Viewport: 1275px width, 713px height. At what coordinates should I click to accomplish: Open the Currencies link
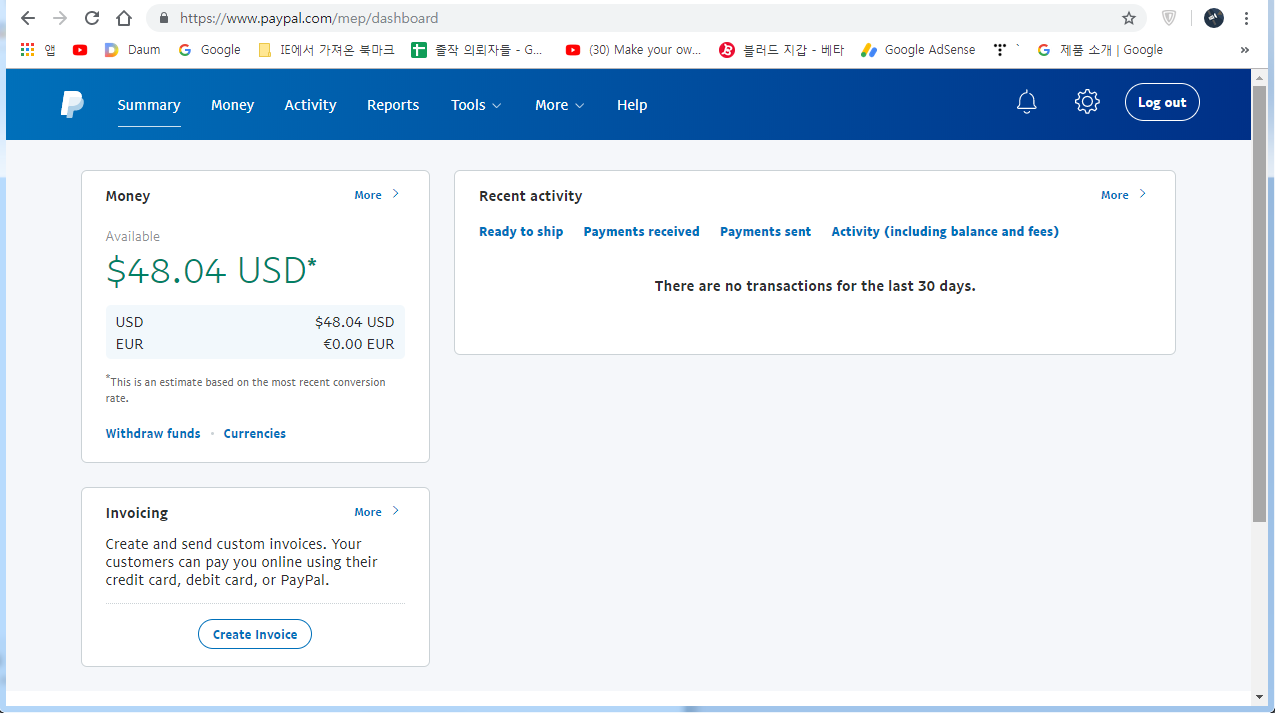pos(255,433)
